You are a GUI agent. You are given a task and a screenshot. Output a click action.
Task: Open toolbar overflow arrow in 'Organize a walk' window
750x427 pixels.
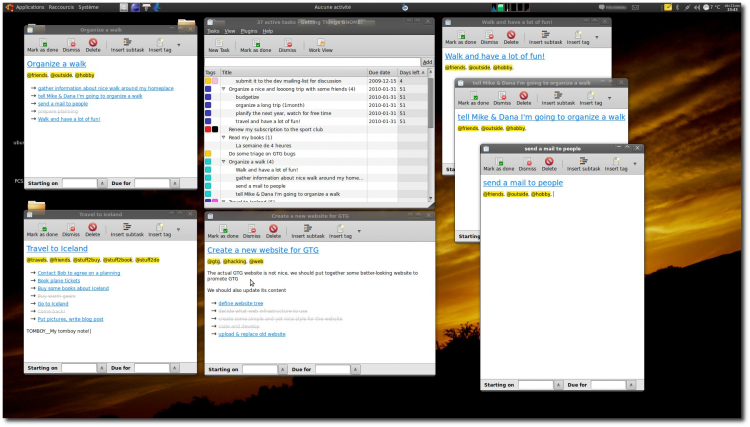(179, 44)
